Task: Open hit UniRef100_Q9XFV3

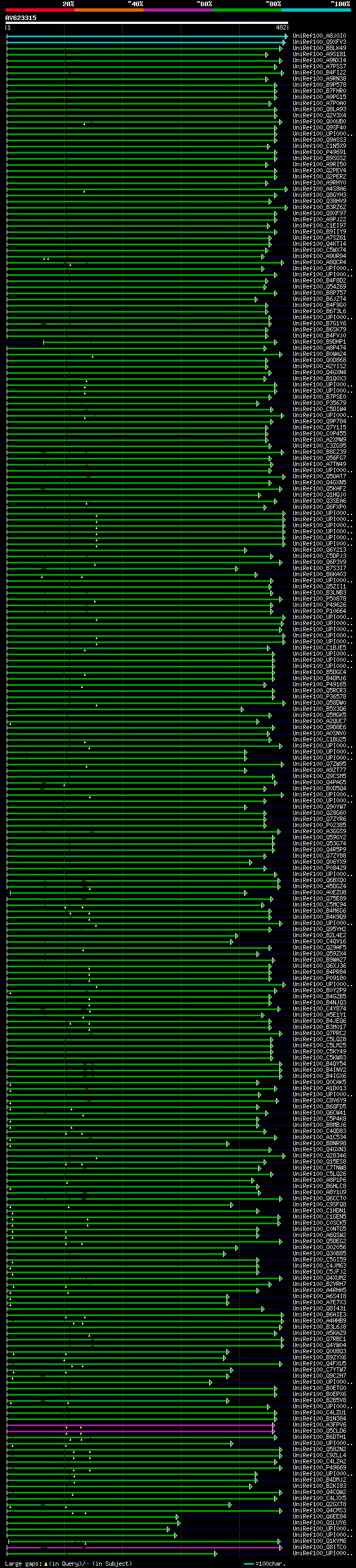Action: click(319, 42)
